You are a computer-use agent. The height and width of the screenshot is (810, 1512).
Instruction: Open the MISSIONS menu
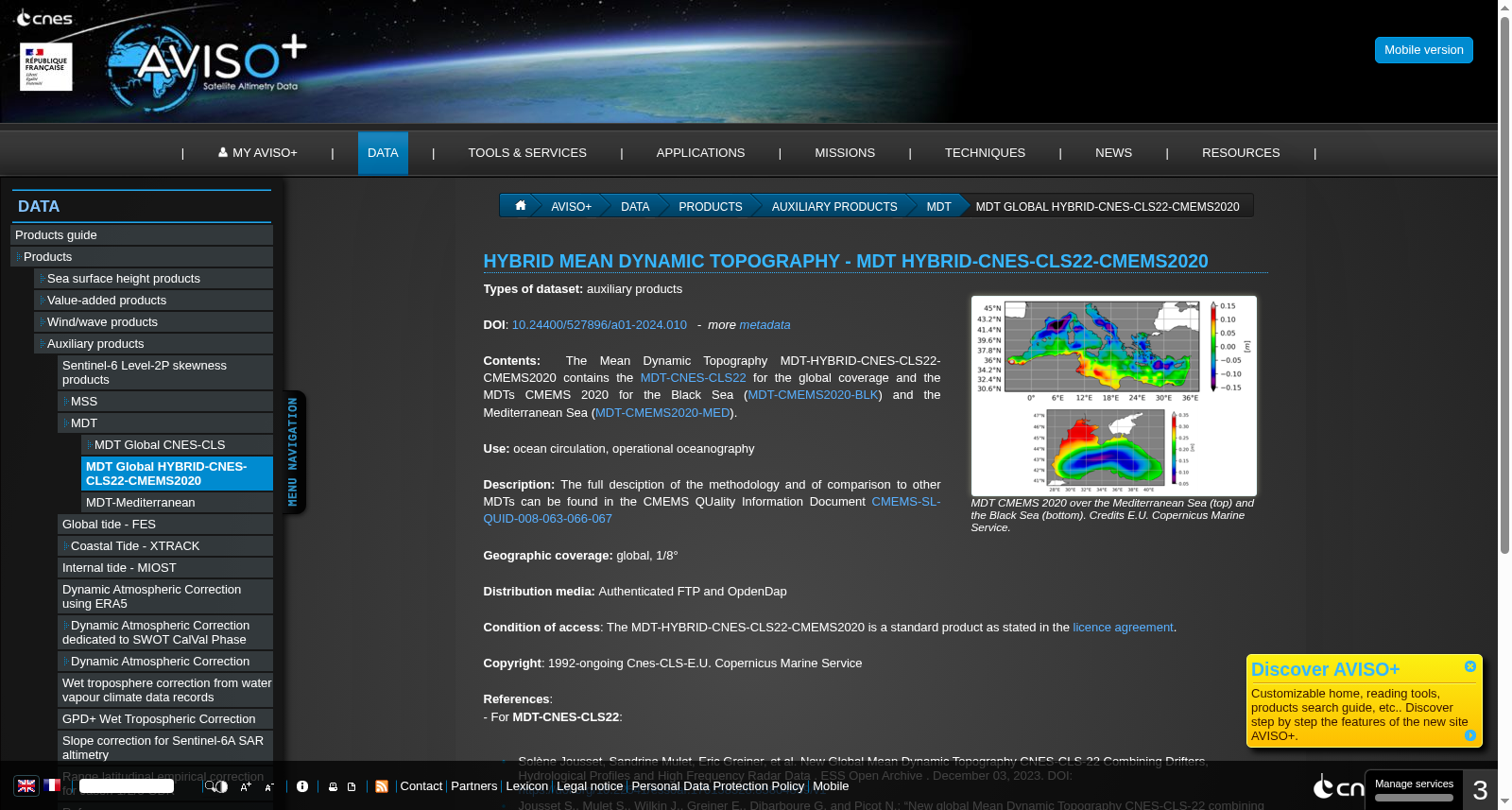pyautogui.click(x=845, y=152)
